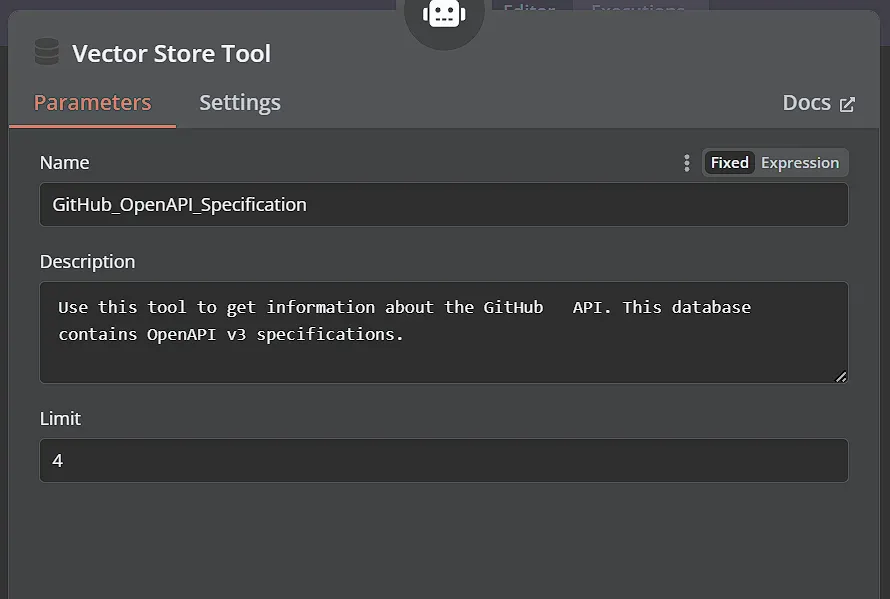Click the Description text area
Screen dimensions: 890x599
pyautogui.click(x=443, y=330)
